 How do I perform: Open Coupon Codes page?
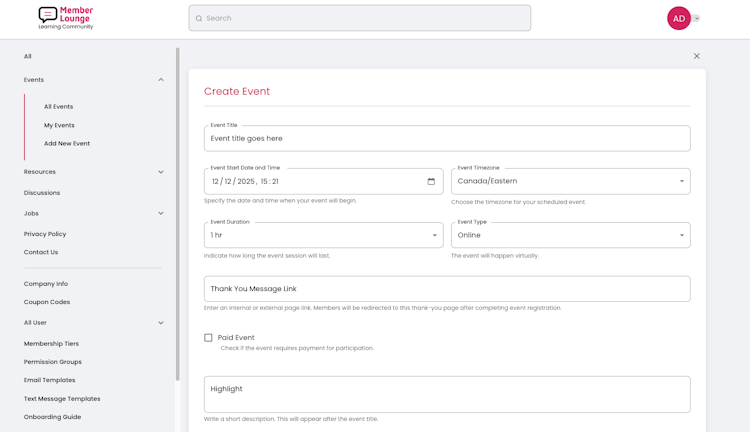tap(47, 302)
